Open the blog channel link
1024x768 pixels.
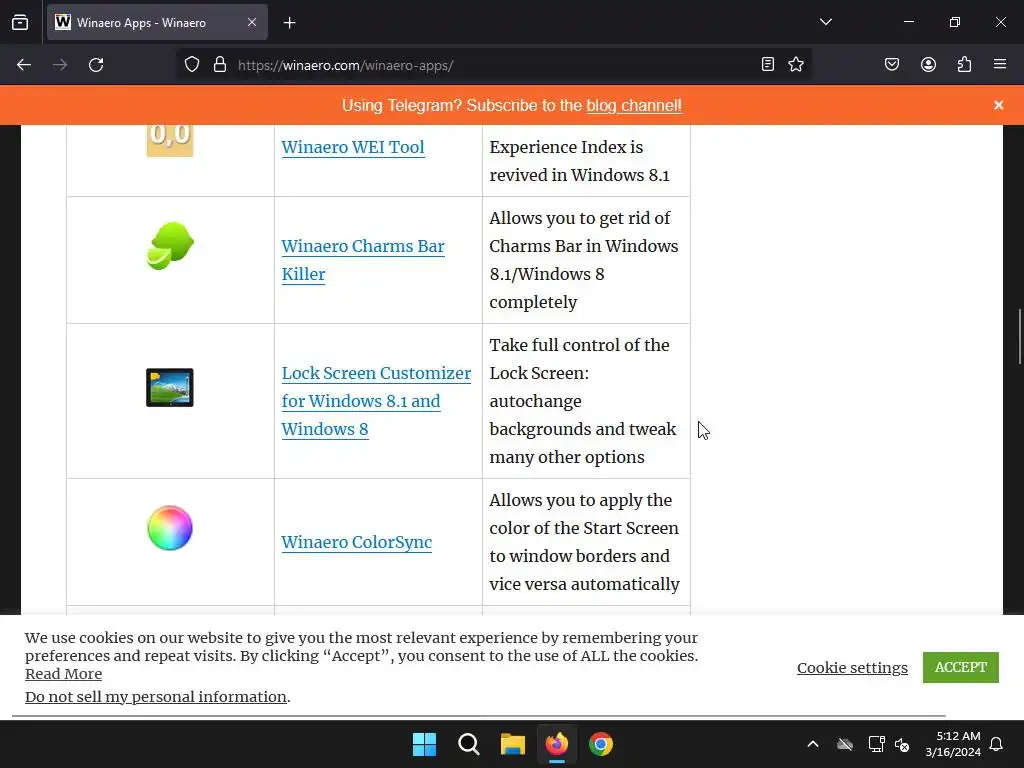click(633, 105)
